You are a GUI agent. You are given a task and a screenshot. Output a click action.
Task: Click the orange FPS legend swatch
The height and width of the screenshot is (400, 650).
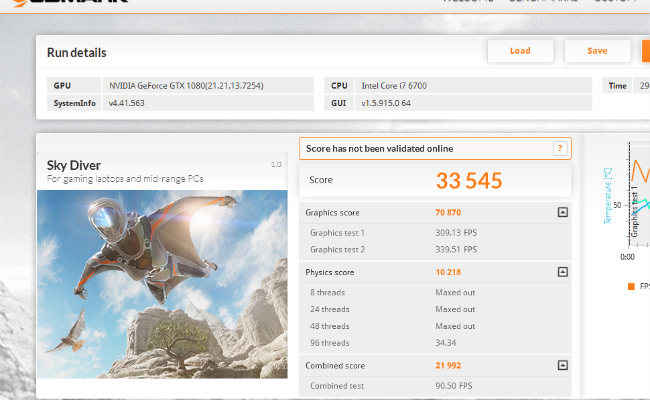tap(631, 286)
